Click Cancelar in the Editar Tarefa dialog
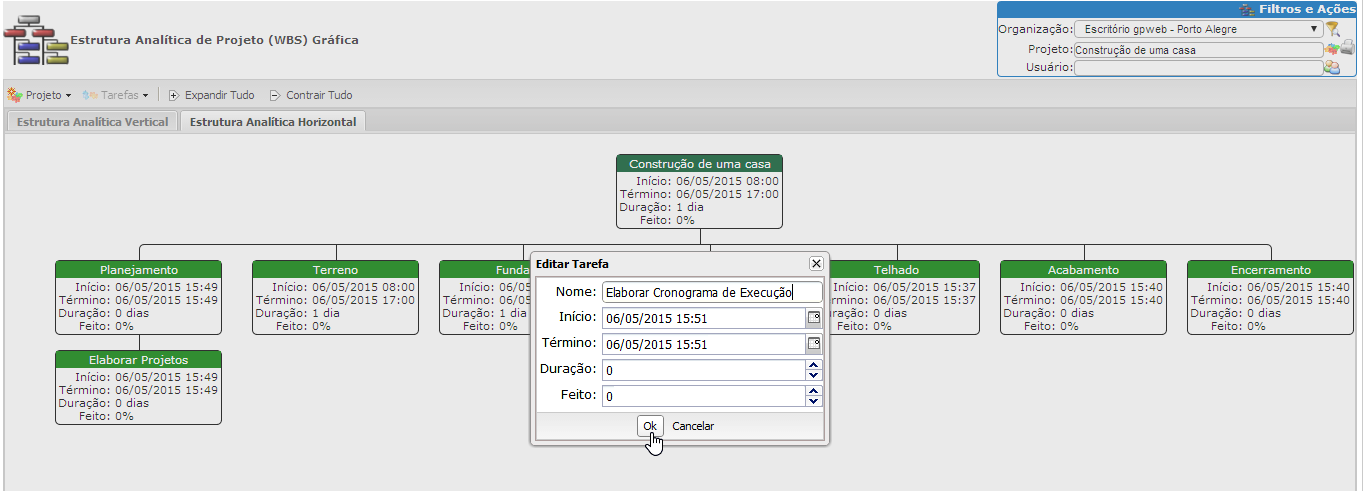Image resolution: width=1363 pixels, height=491 pixels. tap(693, 426)
